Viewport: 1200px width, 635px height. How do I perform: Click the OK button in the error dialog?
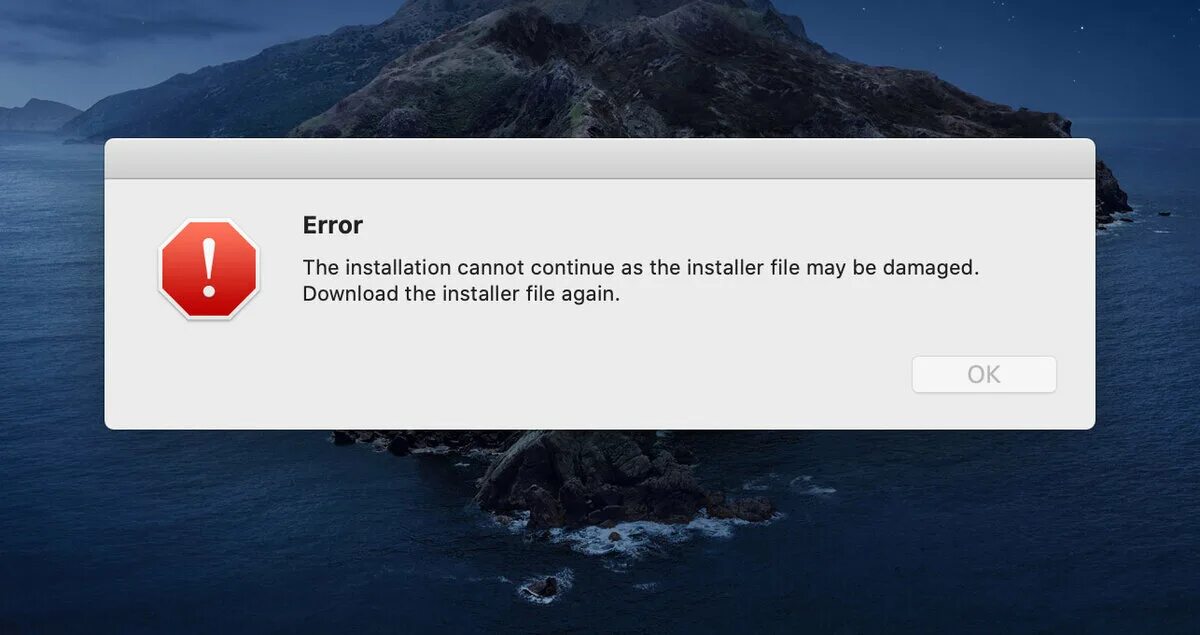[x=984, y=374]
